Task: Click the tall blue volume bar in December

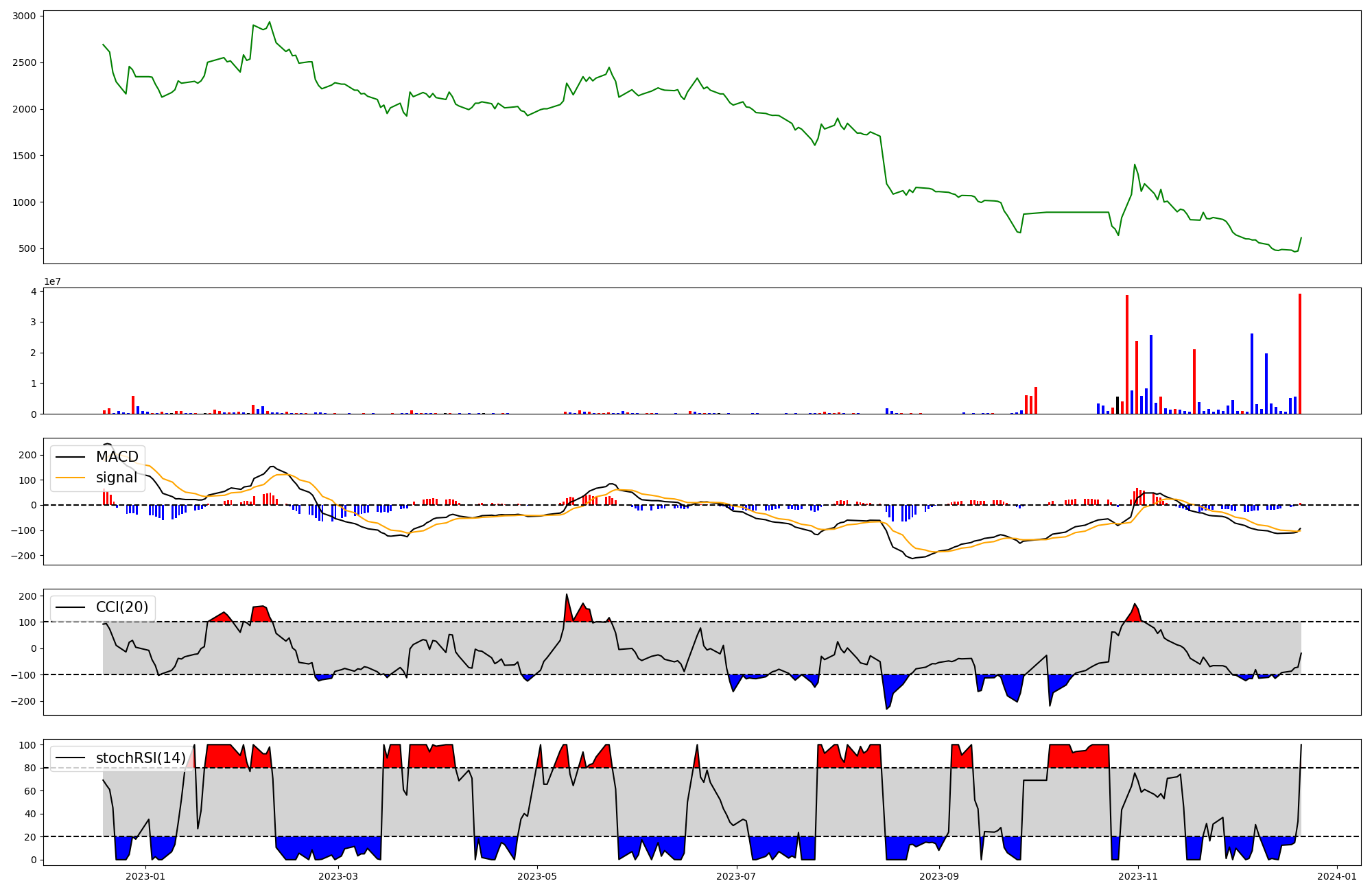Action: (x=1251, y=374)
